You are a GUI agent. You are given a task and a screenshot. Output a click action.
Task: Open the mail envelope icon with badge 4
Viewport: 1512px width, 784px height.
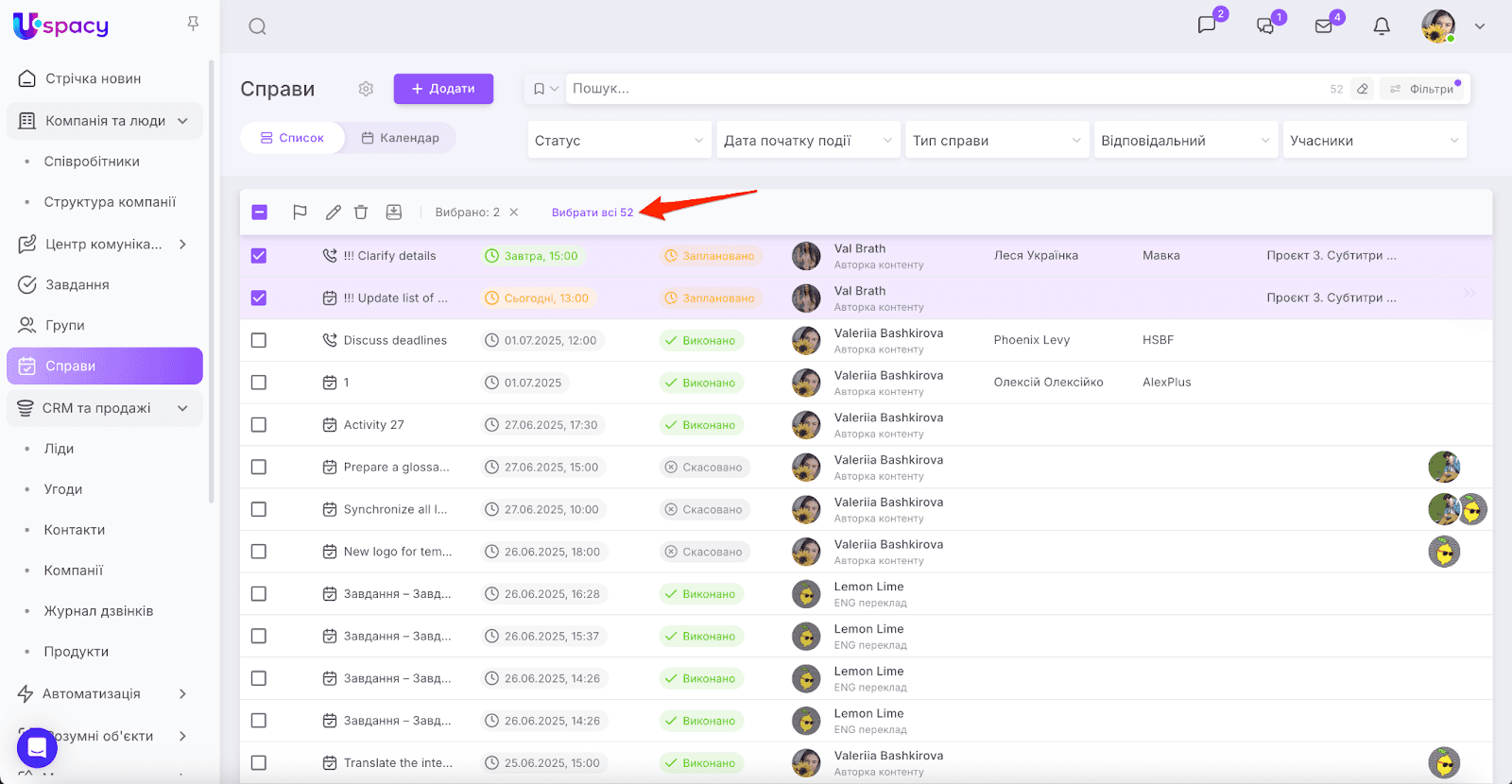(x=1324, y=26)
